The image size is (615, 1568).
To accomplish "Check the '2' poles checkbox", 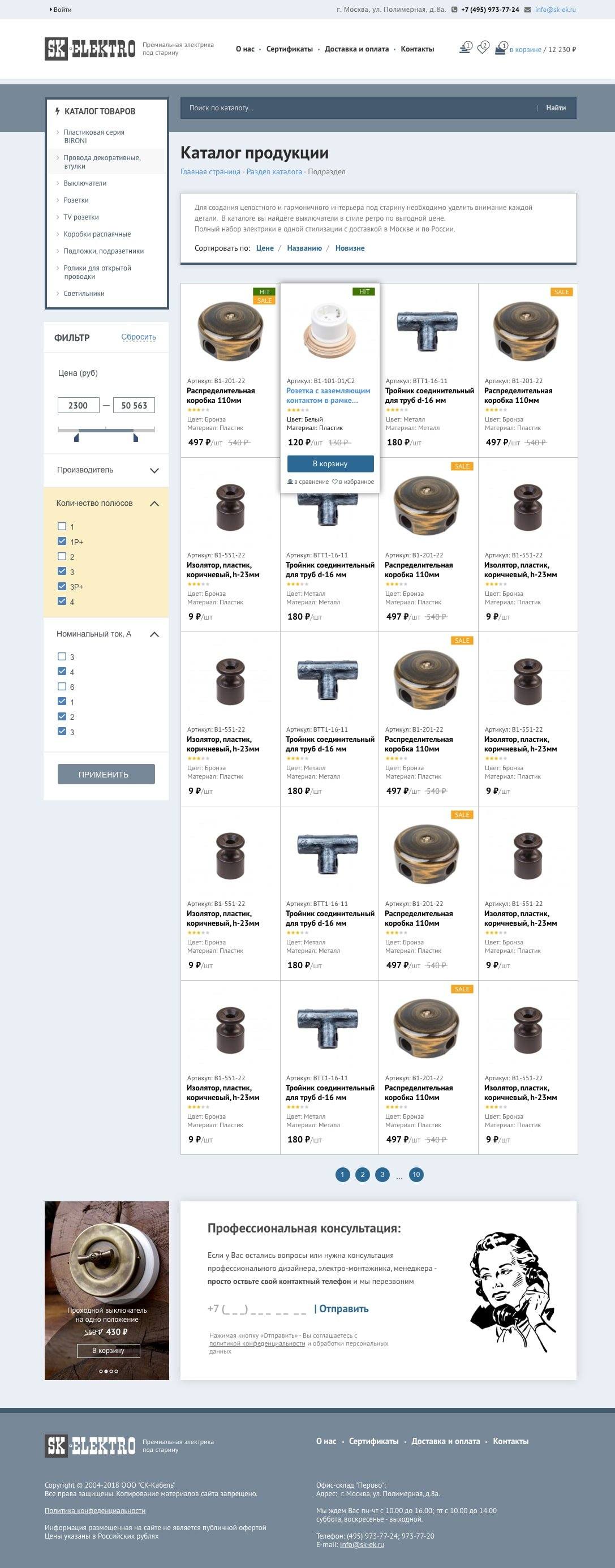I will pos(62,556).
